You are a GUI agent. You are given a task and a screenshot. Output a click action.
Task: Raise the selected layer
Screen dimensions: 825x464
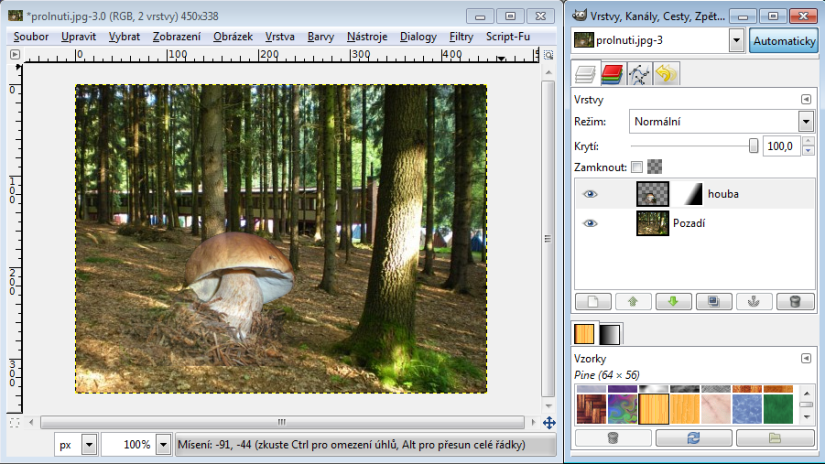tap(633, 301)
